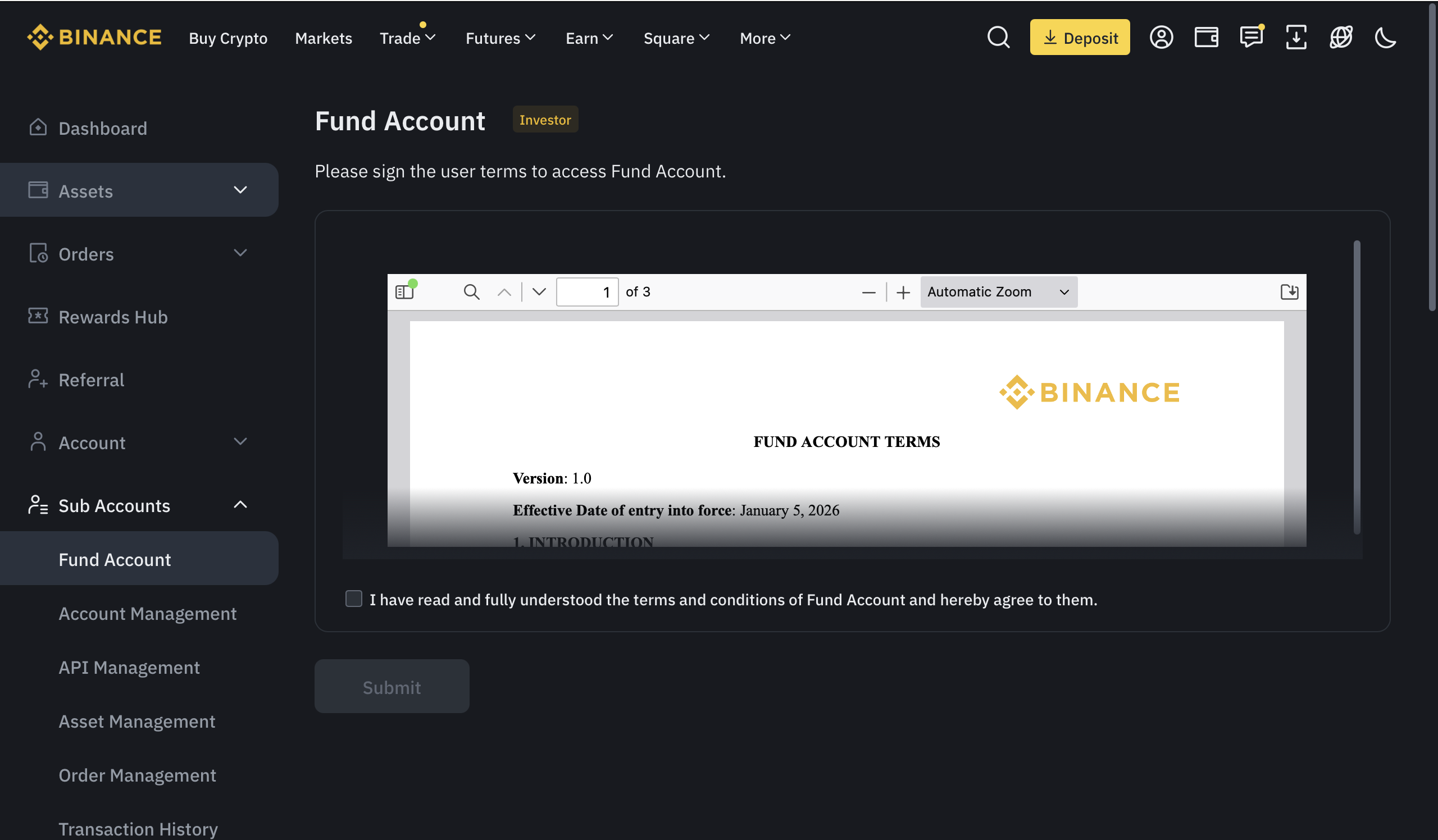This screenshot has height=840, width=1438.
Task: Open the chat messages icon
Action: [1251, 38]
